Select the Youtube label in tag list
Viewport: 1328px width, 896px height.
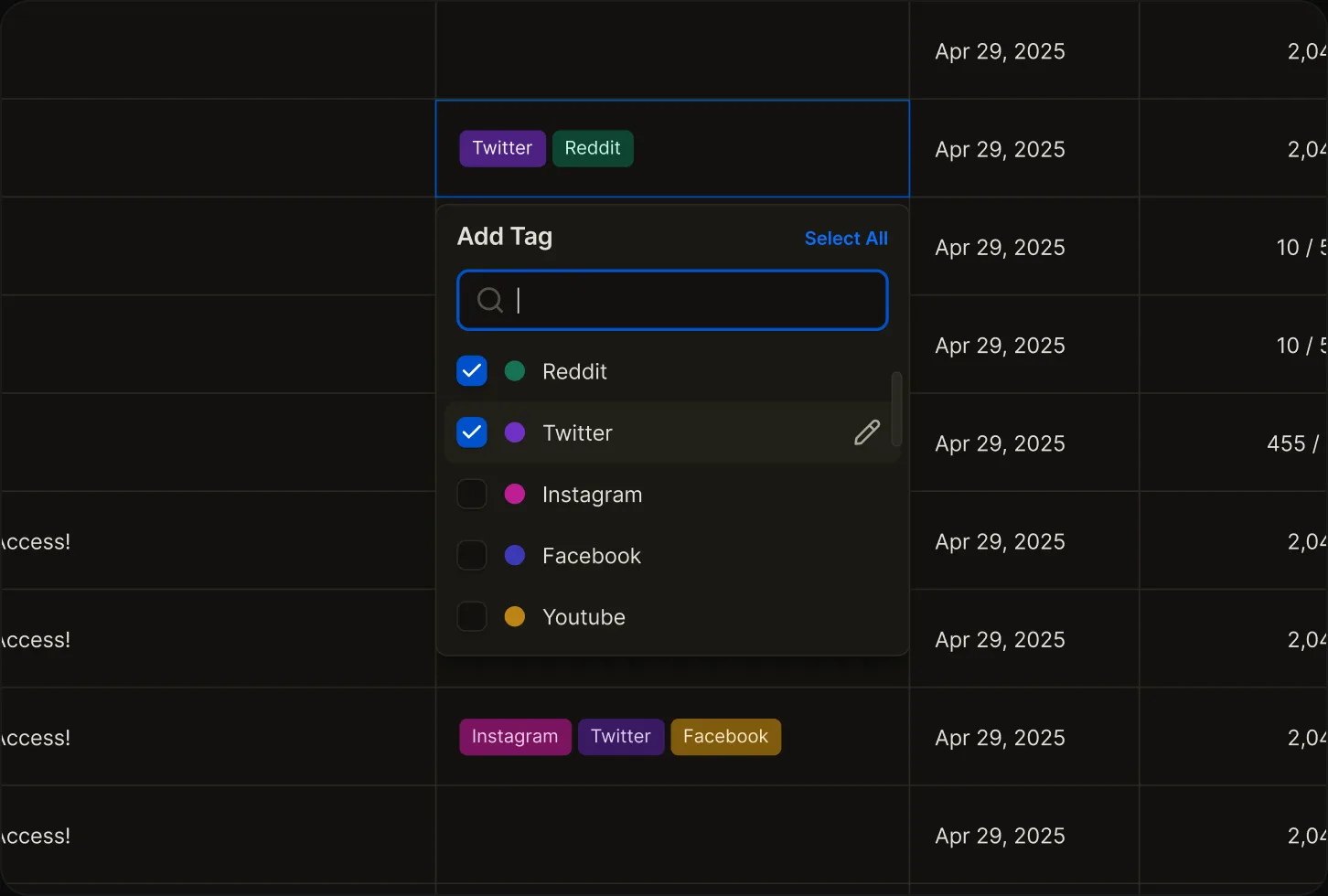584,617
